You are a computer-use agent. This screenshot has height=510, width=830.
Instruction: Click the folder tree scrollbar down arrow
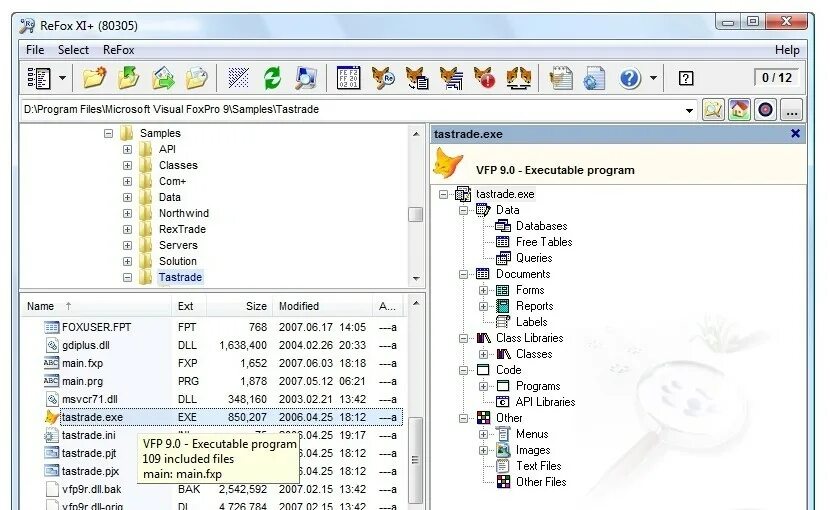pyautogui.click(x=416, y=279)
